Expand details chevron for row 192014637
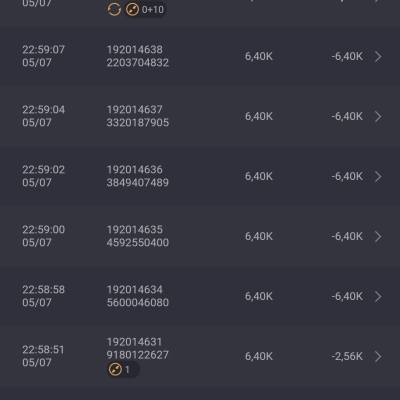400x400 pixels. 378,116
